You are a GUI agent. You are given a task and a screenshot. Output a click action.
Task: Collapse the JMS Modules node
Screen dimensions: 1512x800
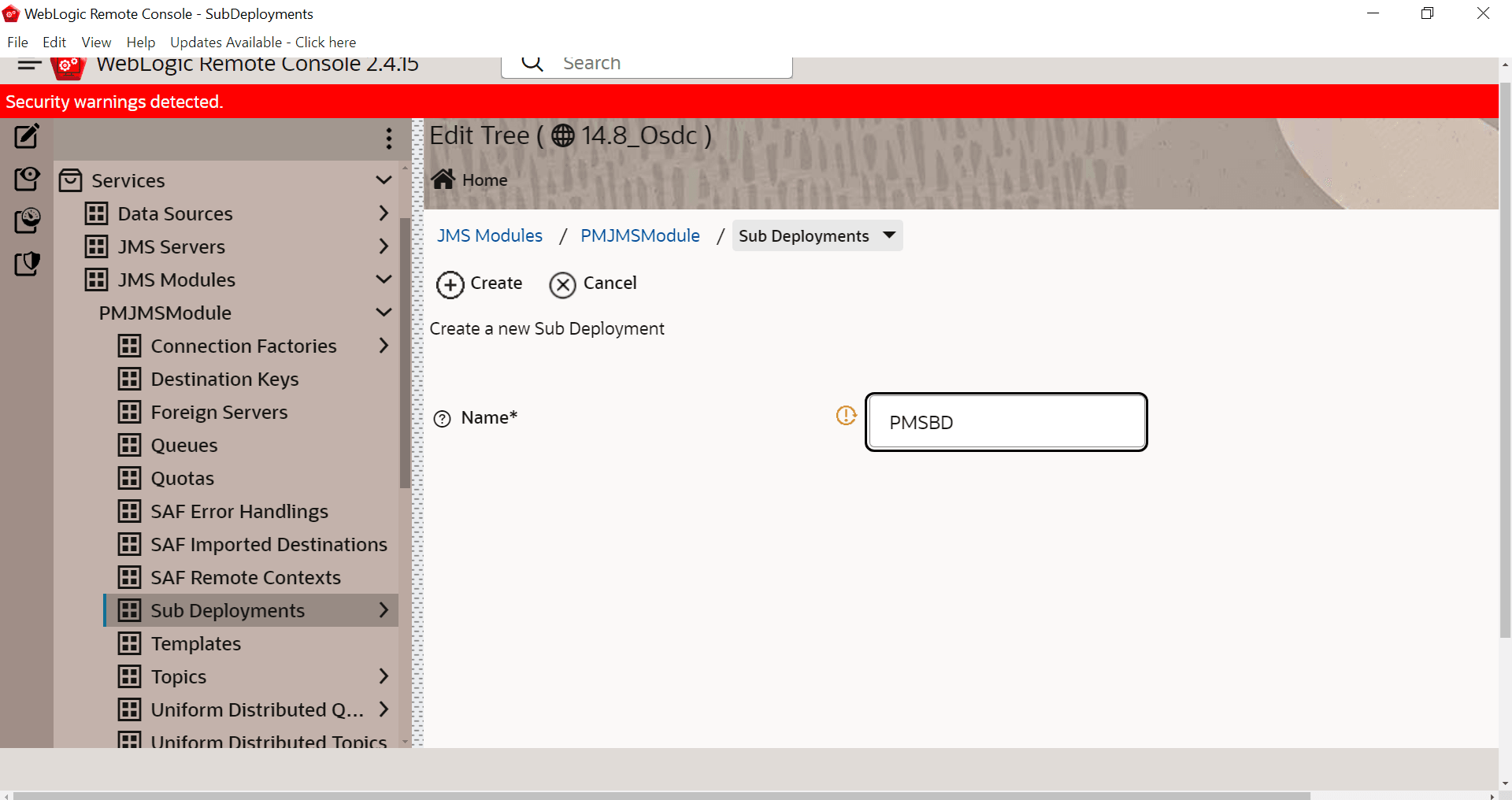click(x=384, y=280)
